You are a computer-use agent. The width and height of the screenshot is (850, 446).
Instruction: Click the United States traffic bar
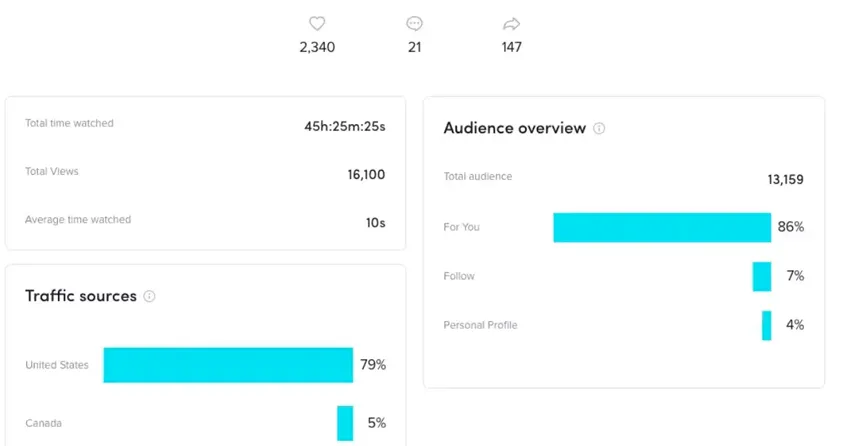[228, 365]
